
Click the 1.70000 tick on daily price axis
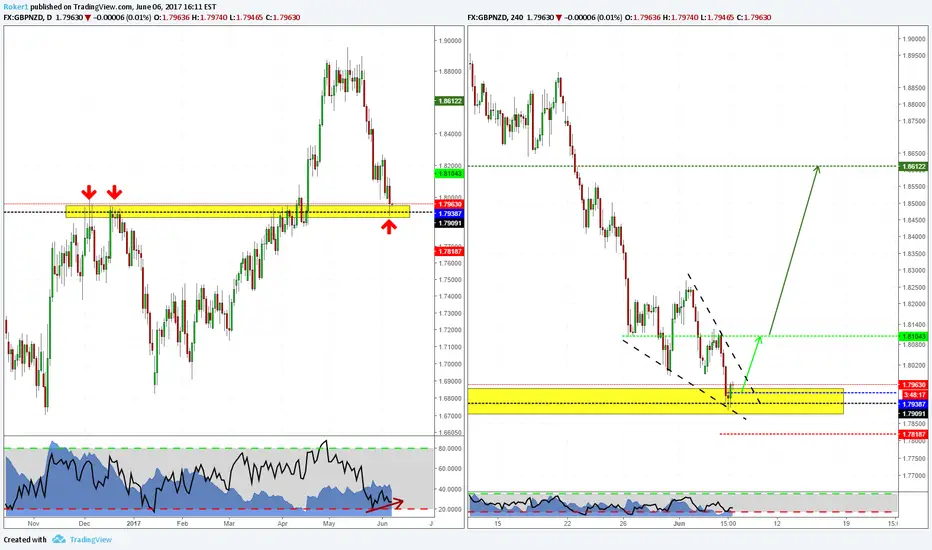451,364
